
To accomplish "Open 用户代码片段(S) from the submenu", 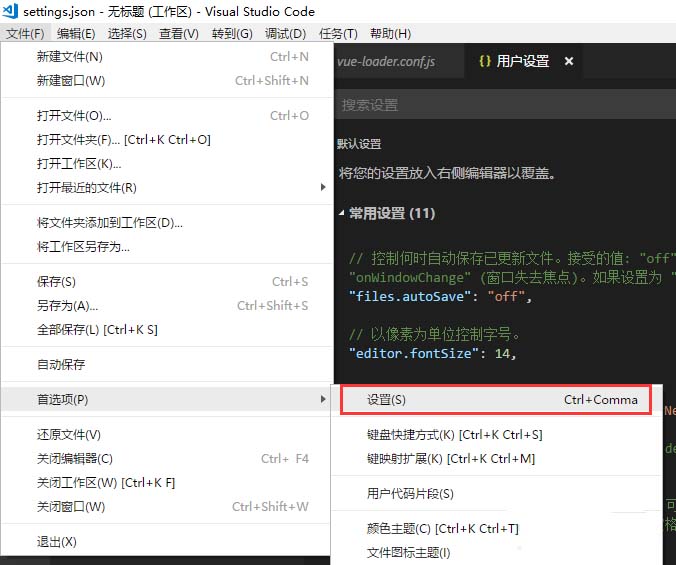I will point(496,493).
